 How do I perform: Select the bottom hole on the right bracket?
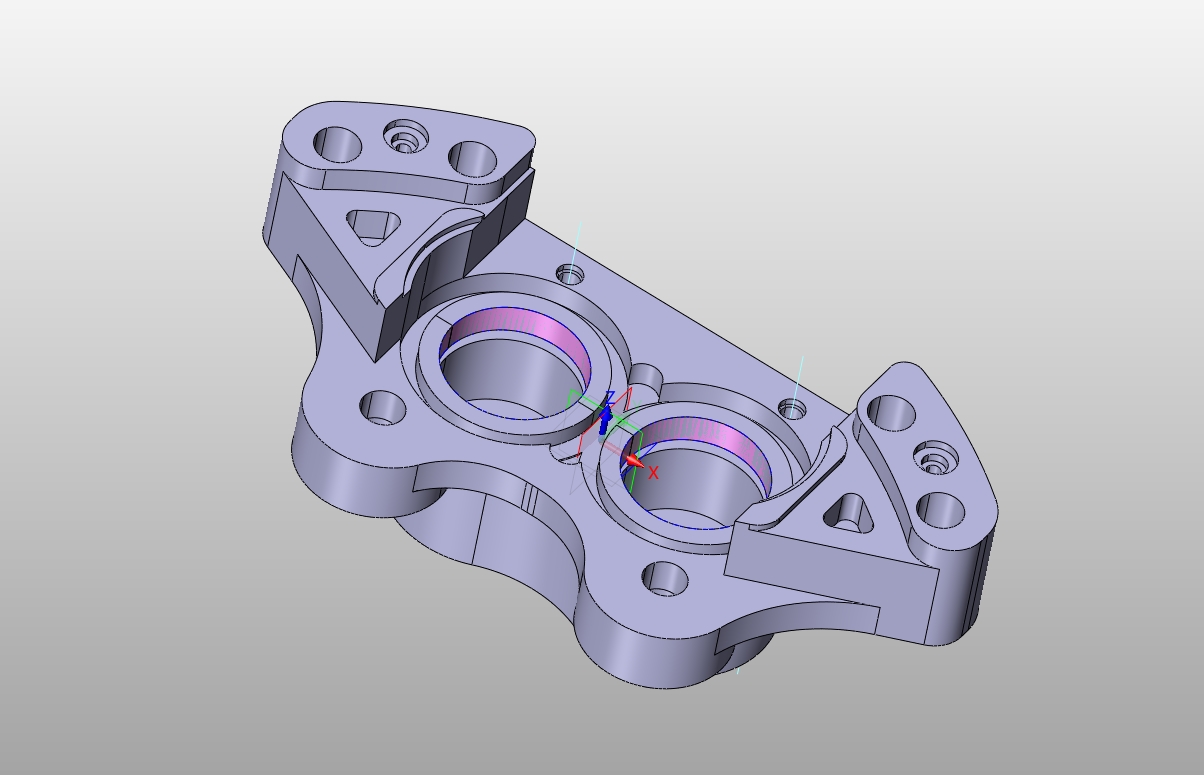point(940,509)
